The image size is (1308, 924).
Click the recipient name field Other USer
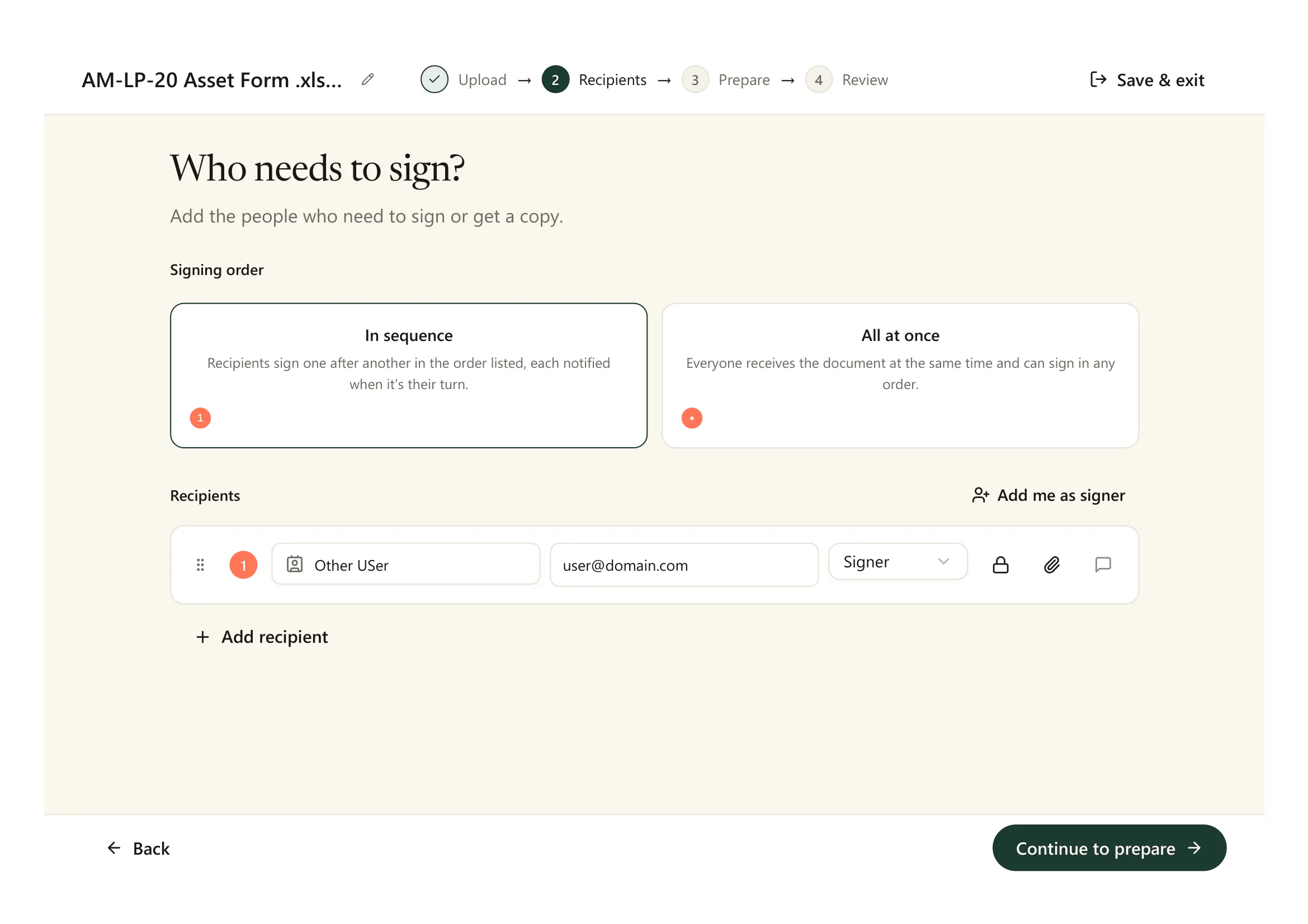[405, 564]
